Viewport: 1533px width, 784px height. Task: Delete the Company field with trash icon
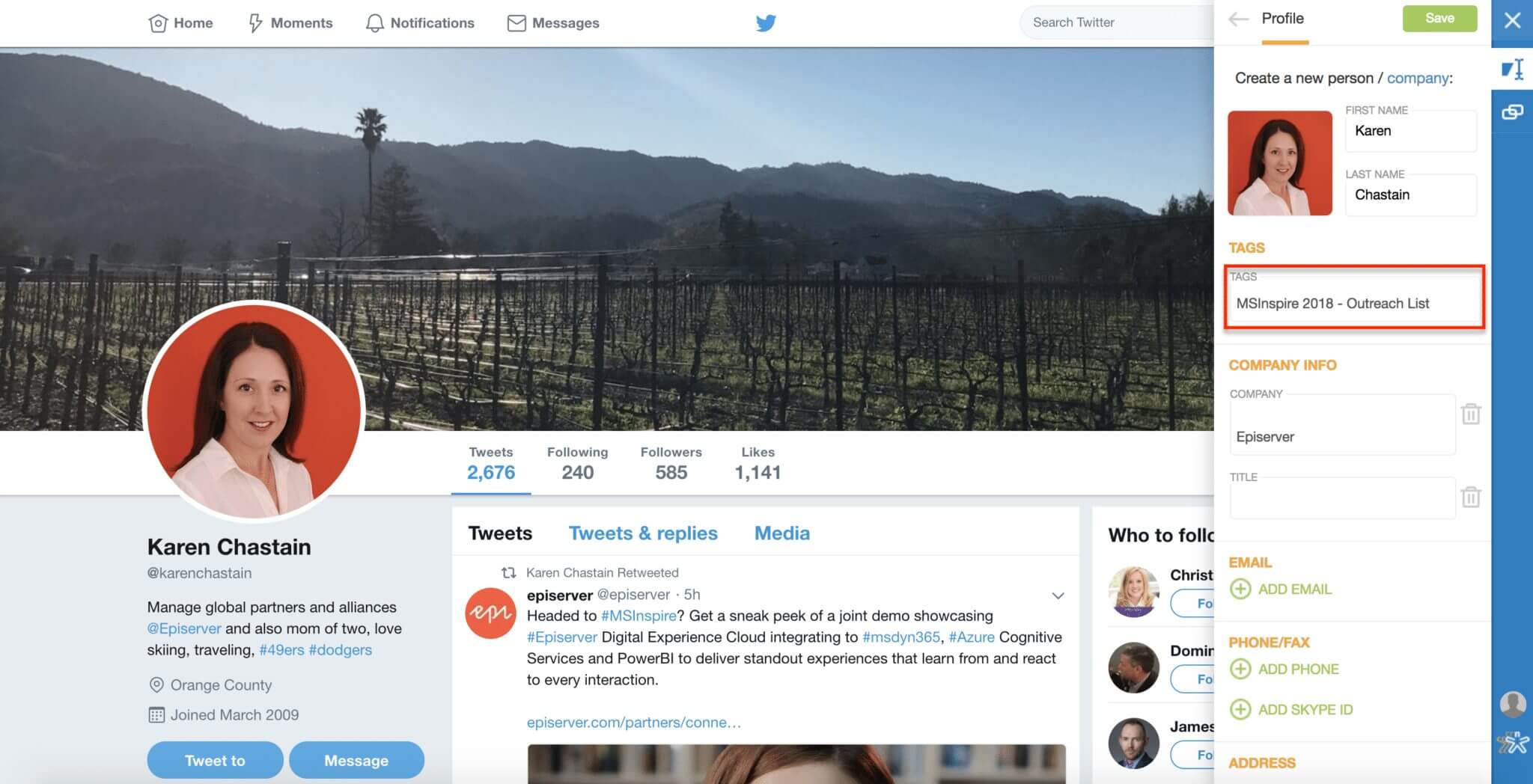(1471, 414)
